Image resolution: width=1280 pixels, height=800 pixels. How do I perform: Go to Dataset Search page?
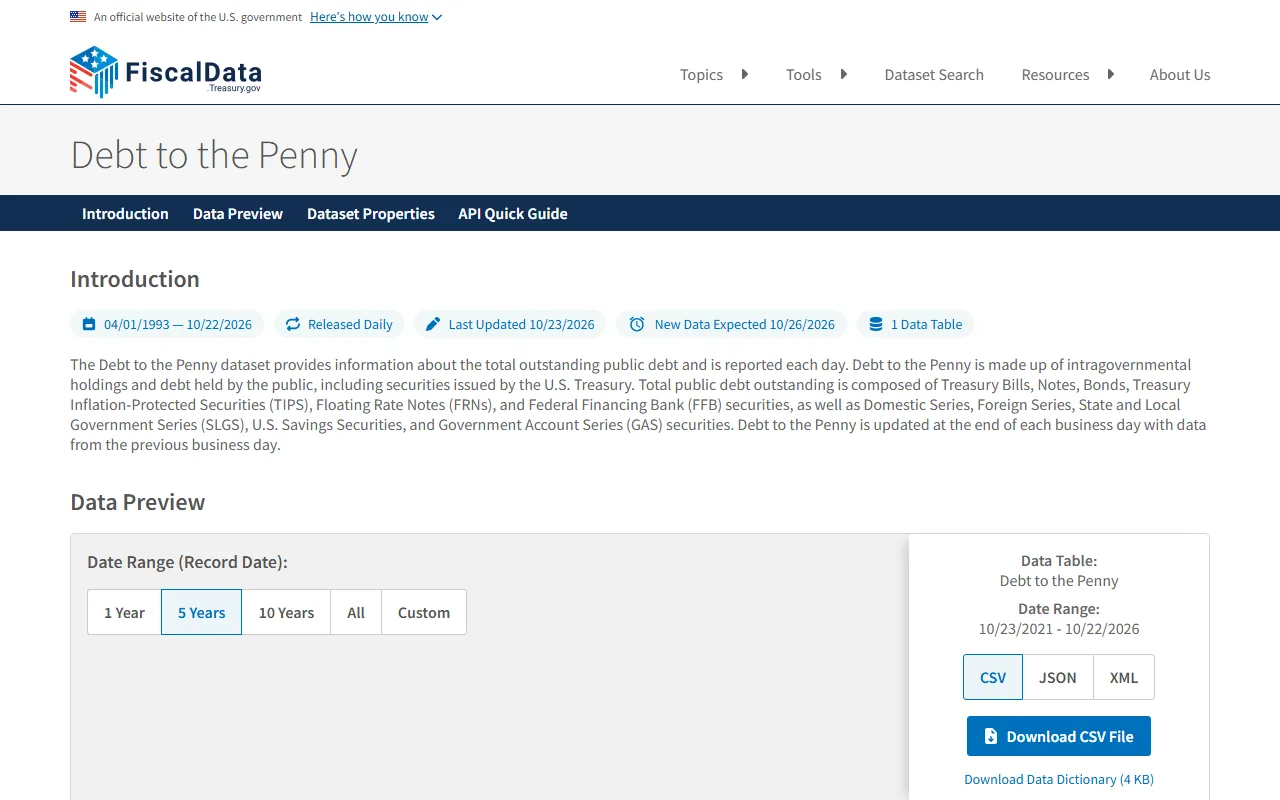coord(934,74)
